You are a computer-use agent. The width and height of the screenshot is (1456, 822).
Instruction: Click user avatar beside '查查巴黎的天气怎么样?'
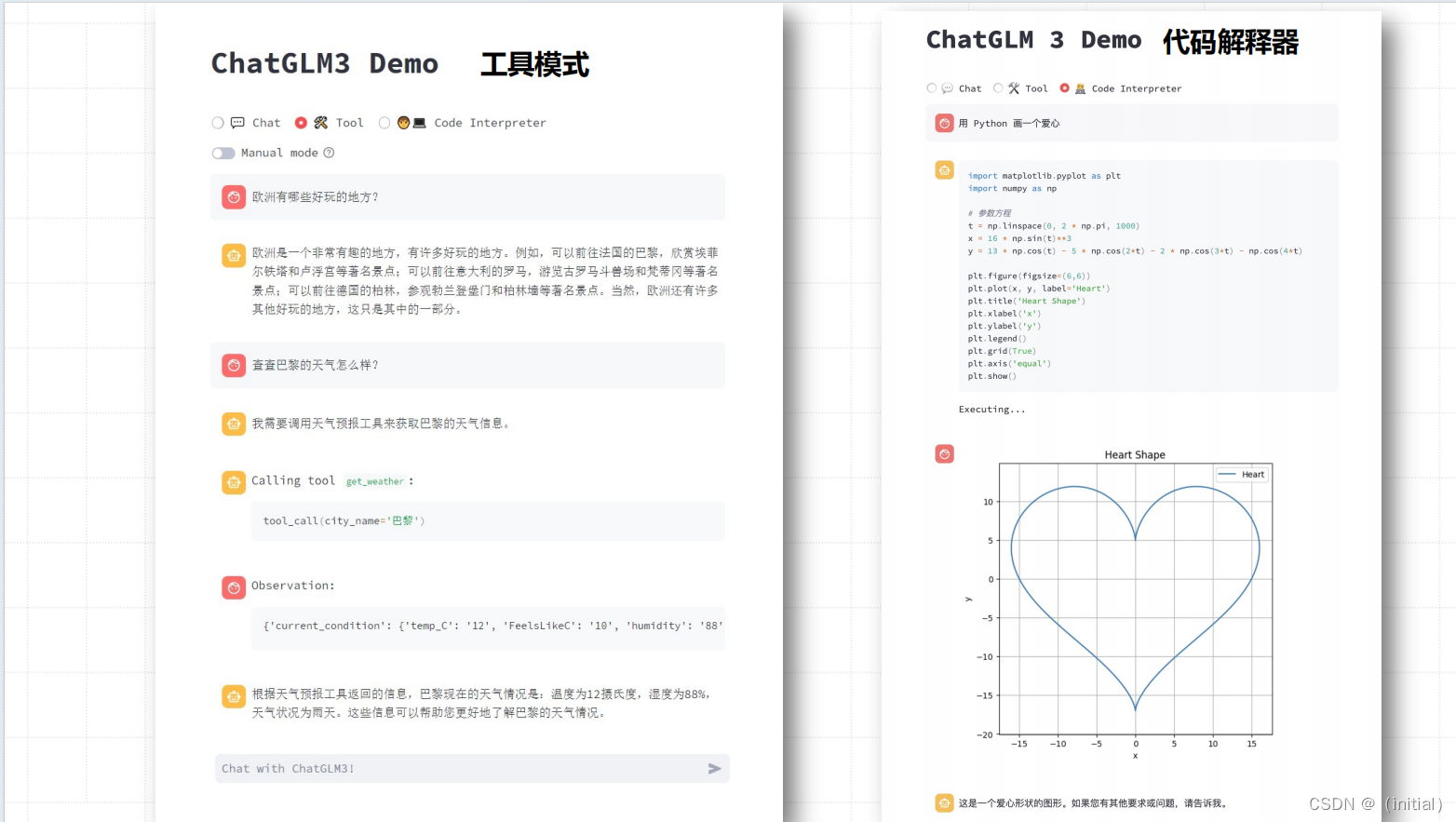tap(234, 365)
